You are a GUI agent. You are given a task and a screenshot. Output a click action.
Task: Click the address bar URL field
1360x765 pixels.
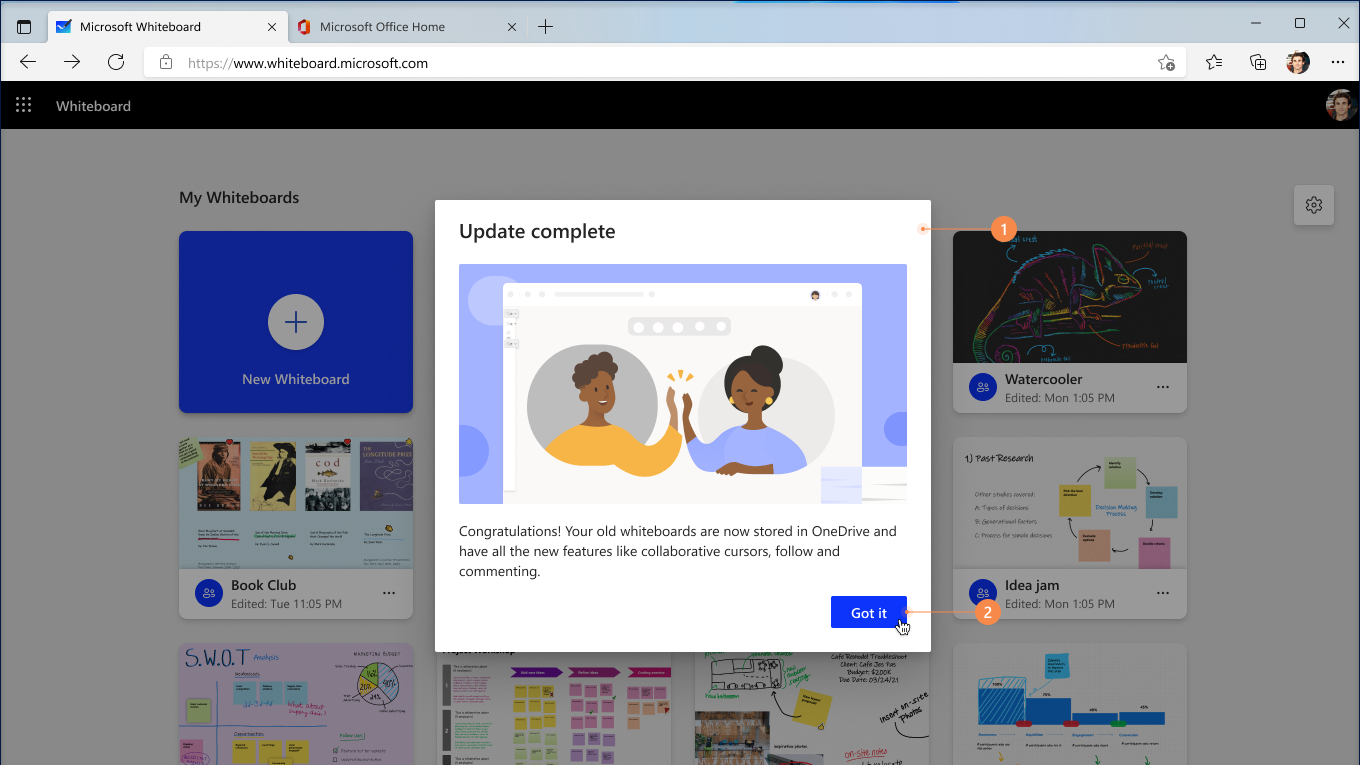point(600,63)
